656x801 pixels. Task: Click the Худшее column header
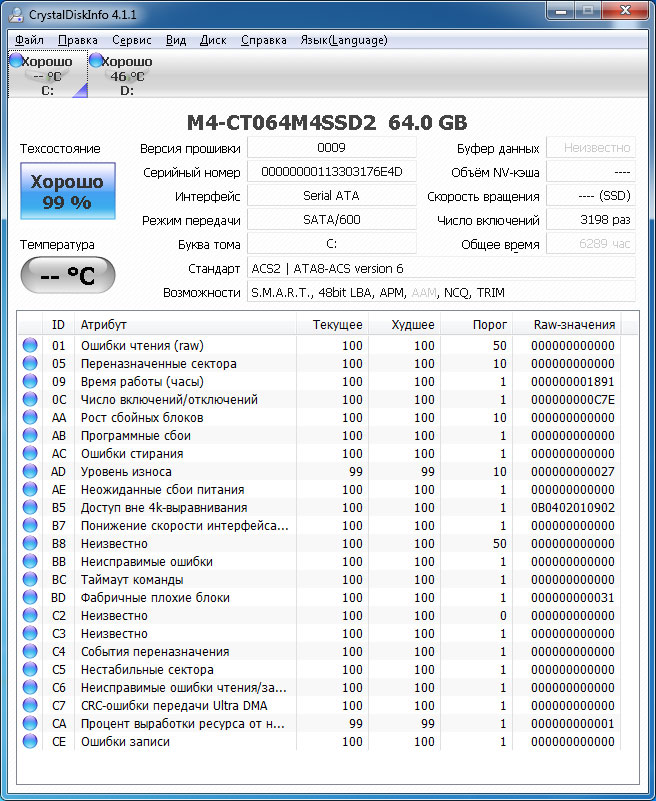pyautogui.click(x=404, y=324)
